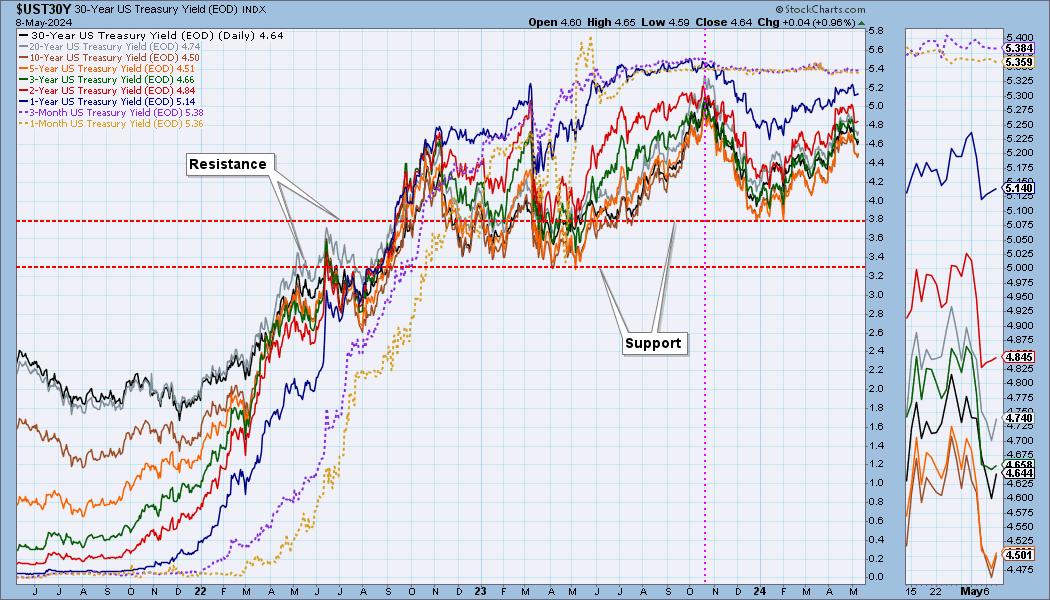
Task: Click the Close 4.64 value in header
Action: point(724,22)
